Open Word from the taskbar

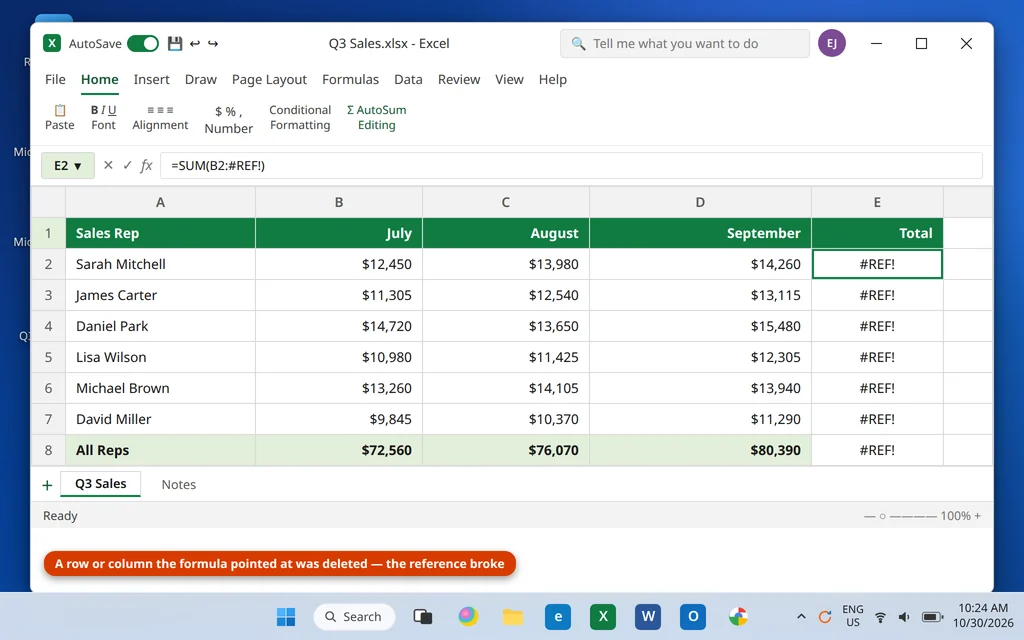[648, 616]
